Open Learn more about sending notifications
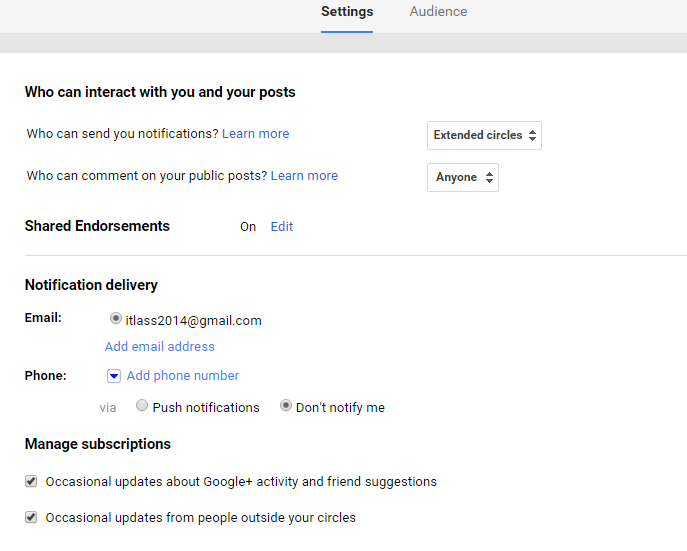 pyautogui.click(x=255, y=134)
